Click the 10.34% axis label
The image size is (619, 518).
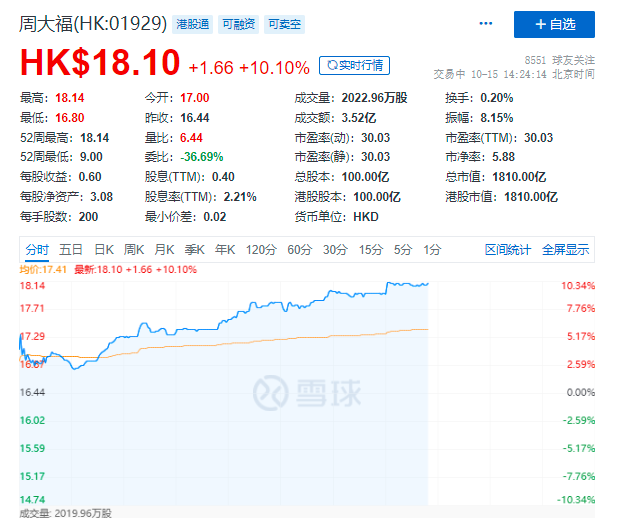tap(578, 285)
